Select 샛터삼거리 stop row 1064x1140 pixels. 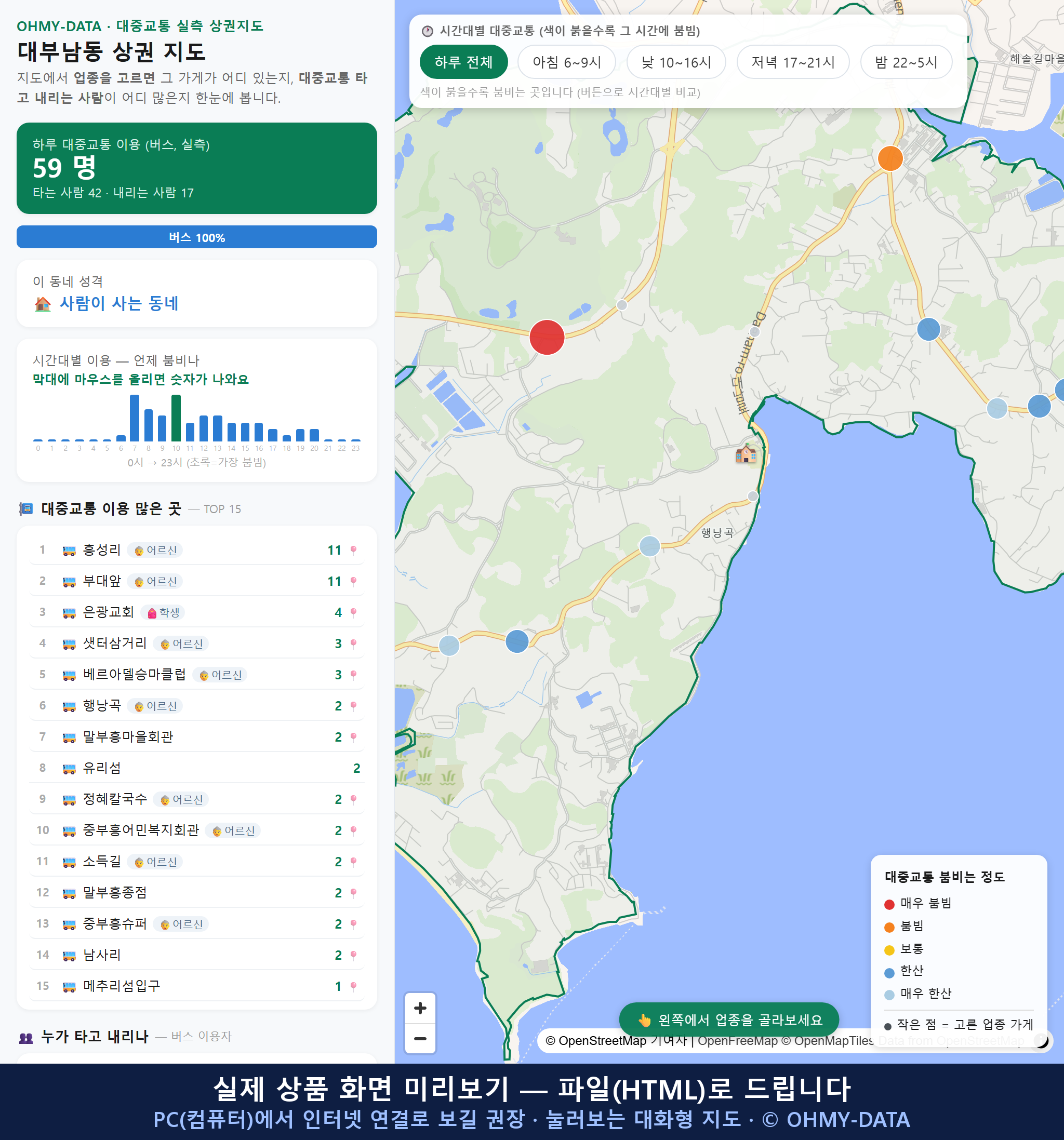click(197, 643)
